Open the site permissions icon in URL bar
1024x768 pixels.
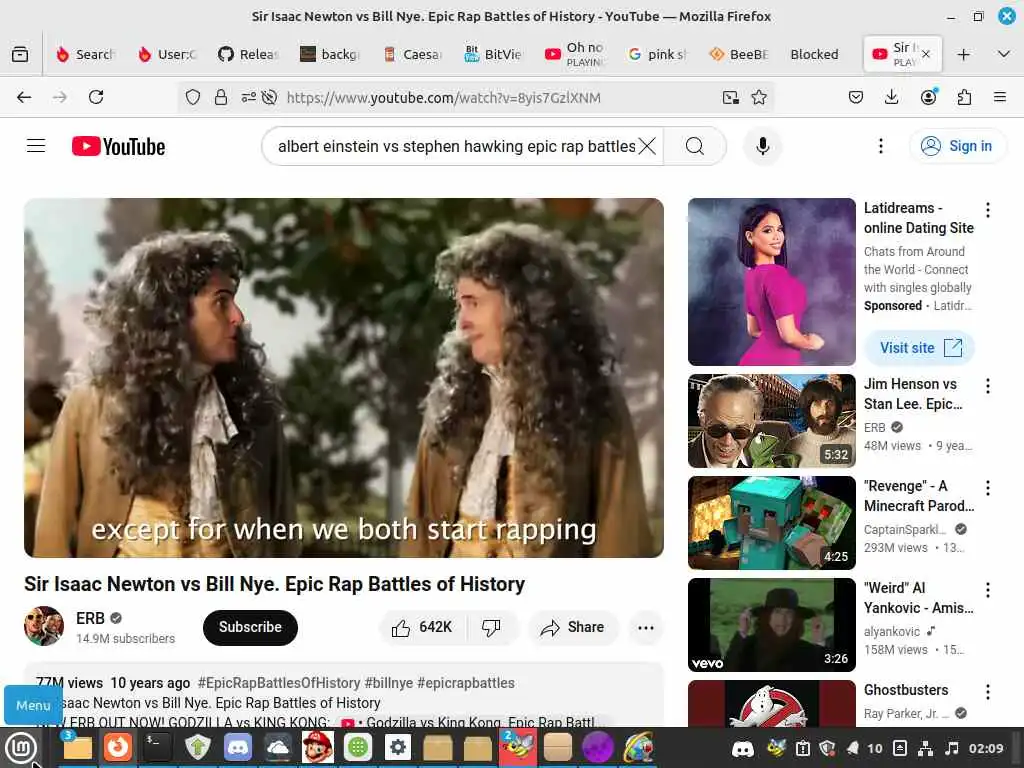tap(248, 97)
